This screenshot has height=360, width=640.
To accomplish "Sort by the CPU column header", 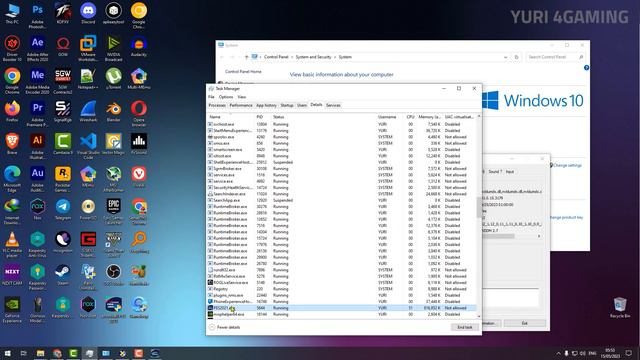I will click(410, 117).
